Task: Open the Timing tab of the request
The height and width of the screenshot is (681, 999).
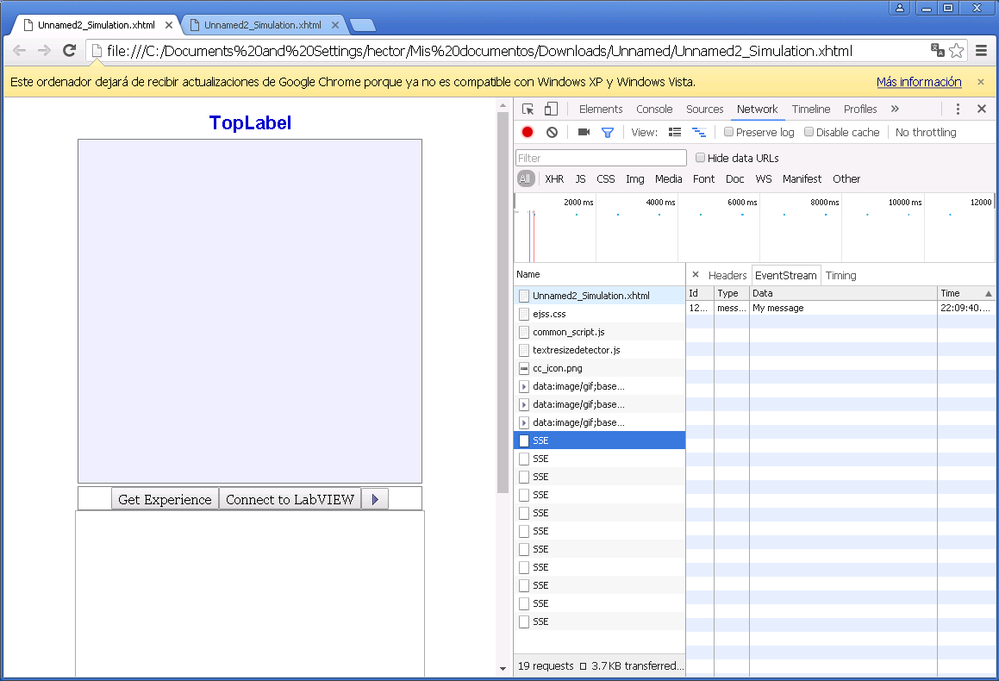Action: [841, 275]
